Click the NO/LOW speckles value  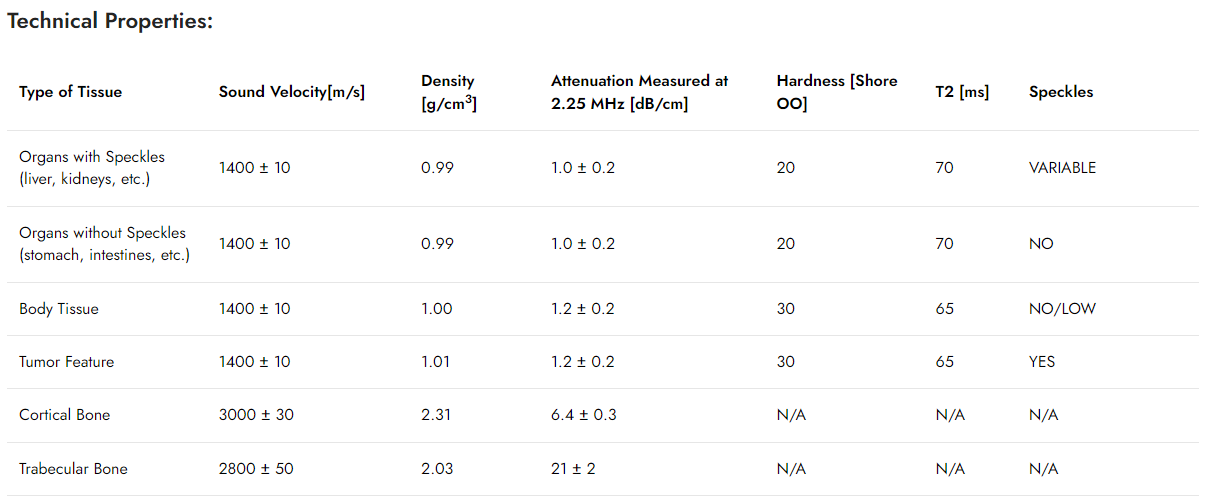click(x=1062, y=309)
